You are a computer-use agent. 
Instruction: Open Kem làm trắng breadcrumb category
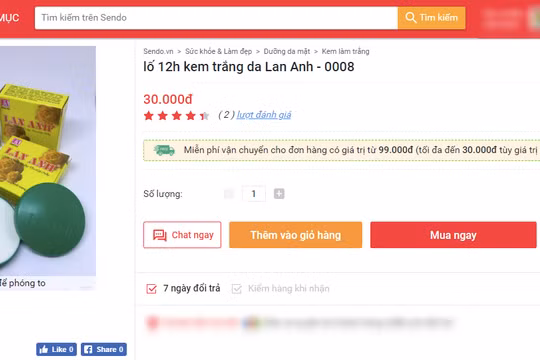tap(345, 51)
